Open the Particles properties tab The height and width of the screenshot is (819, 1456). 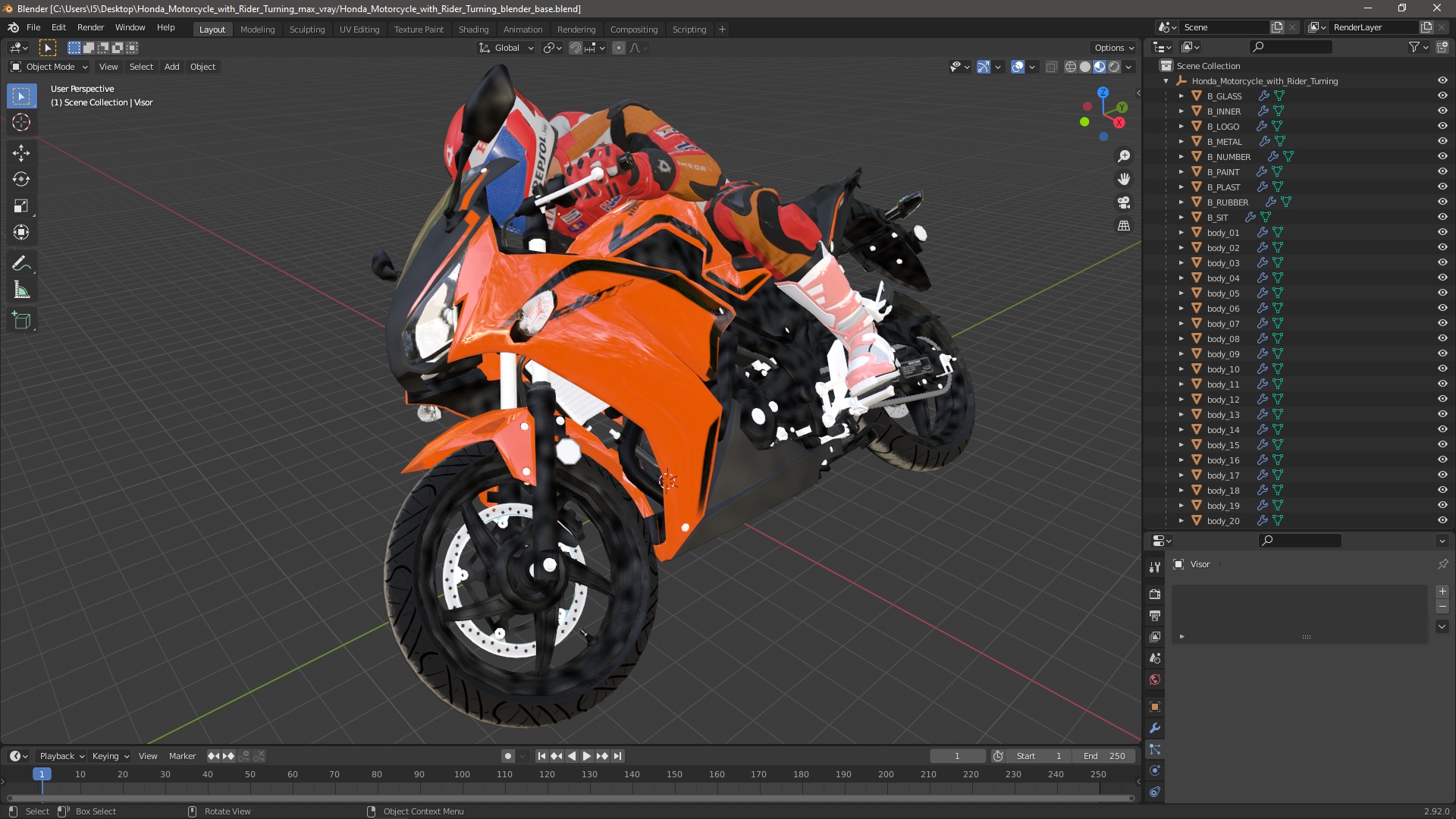coord(1155,749)
